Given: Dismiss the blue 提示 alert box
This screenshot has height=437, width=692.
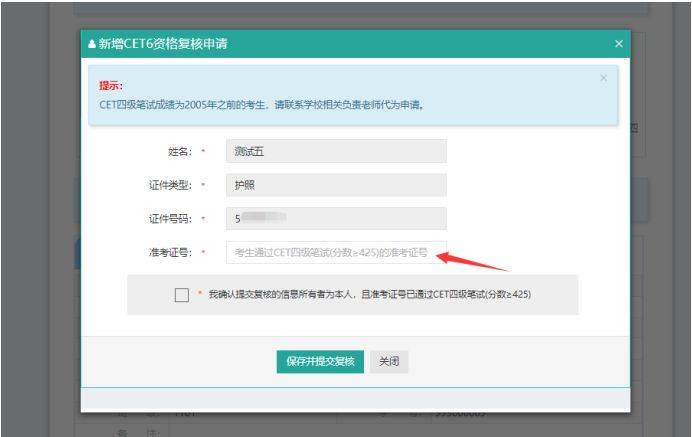Looking at the screenshot, I should point(603,78).
